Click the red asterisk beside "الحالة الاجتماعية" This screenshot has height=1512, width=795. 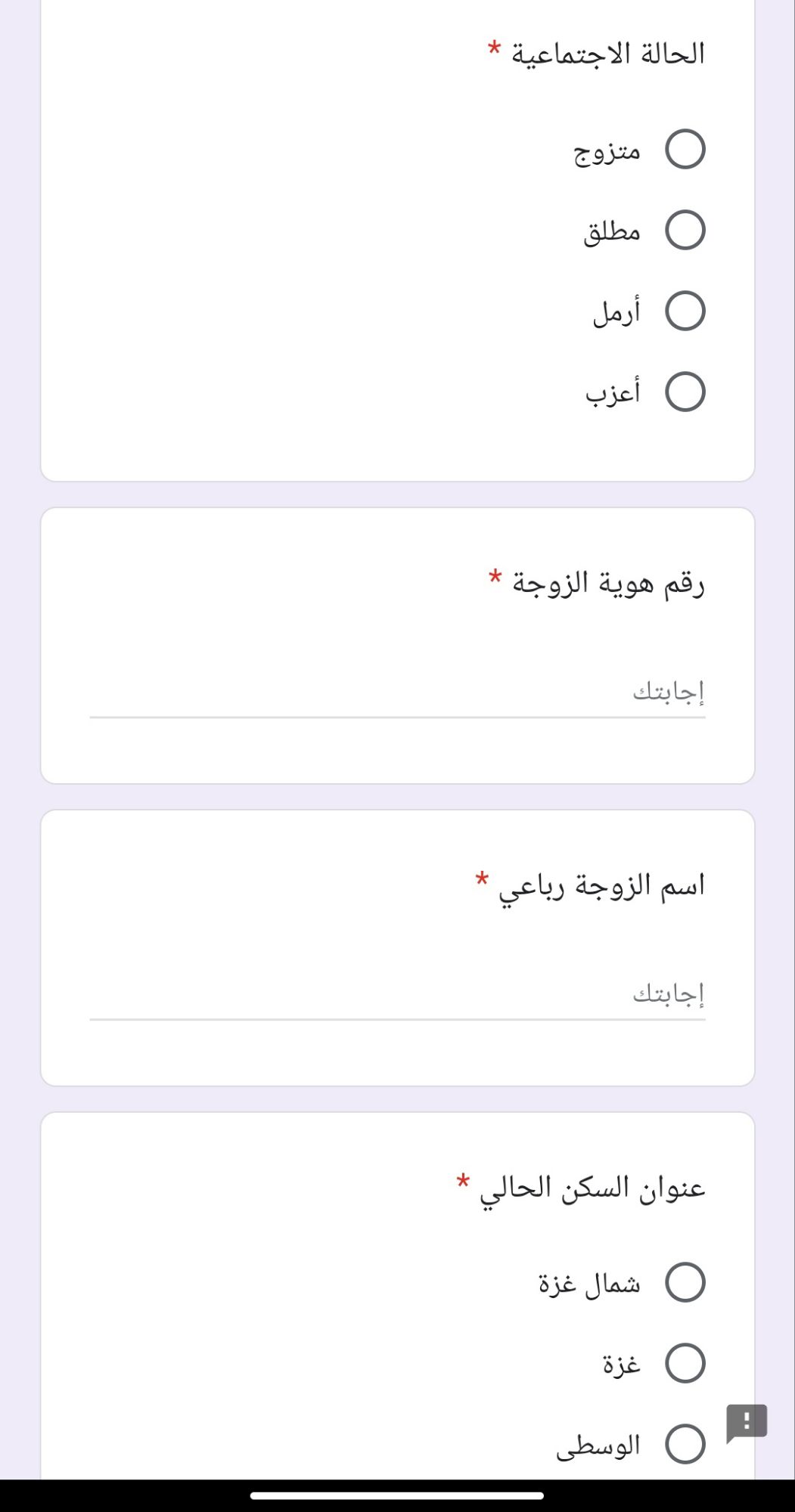coord(495,50)
